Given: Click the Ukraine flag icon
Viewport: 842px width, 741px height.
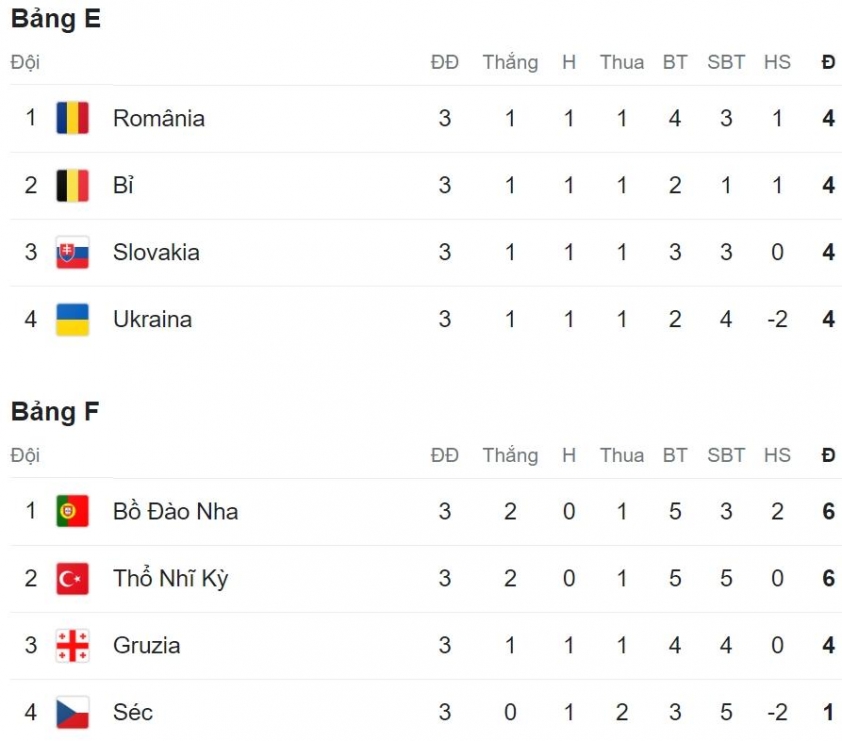Looking at the screenshot, I should pos(72,319).
